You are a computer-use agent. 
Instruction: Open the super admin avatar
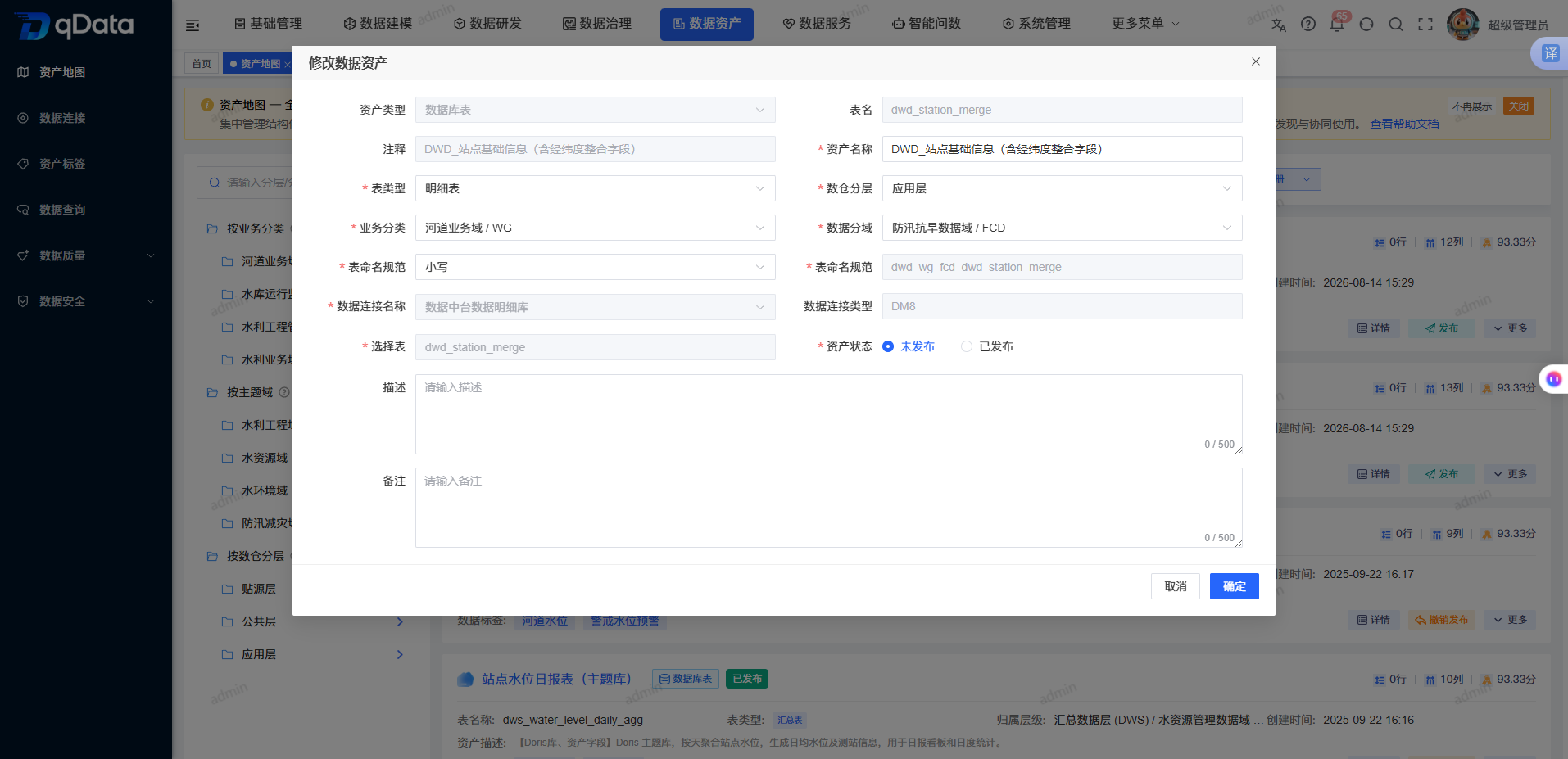tap(1463, 25)
